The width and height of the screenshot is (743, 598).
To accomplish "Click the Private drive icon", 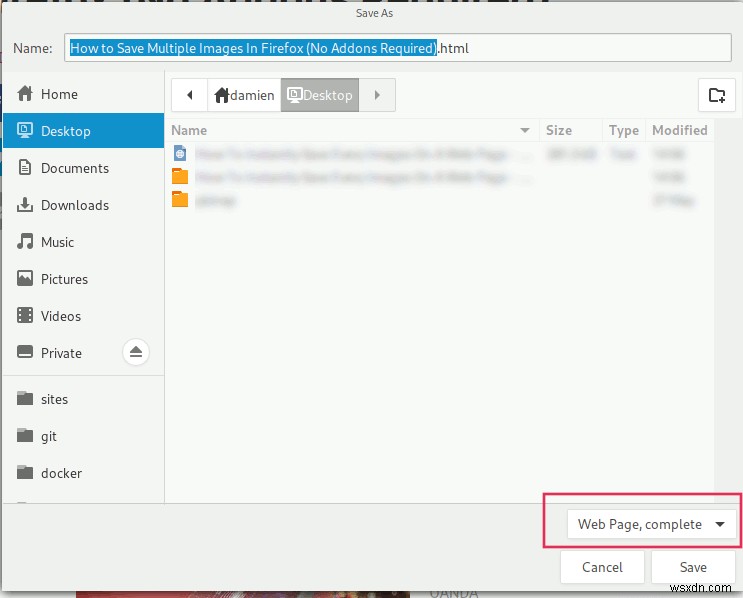I will (x=25, y=352).
